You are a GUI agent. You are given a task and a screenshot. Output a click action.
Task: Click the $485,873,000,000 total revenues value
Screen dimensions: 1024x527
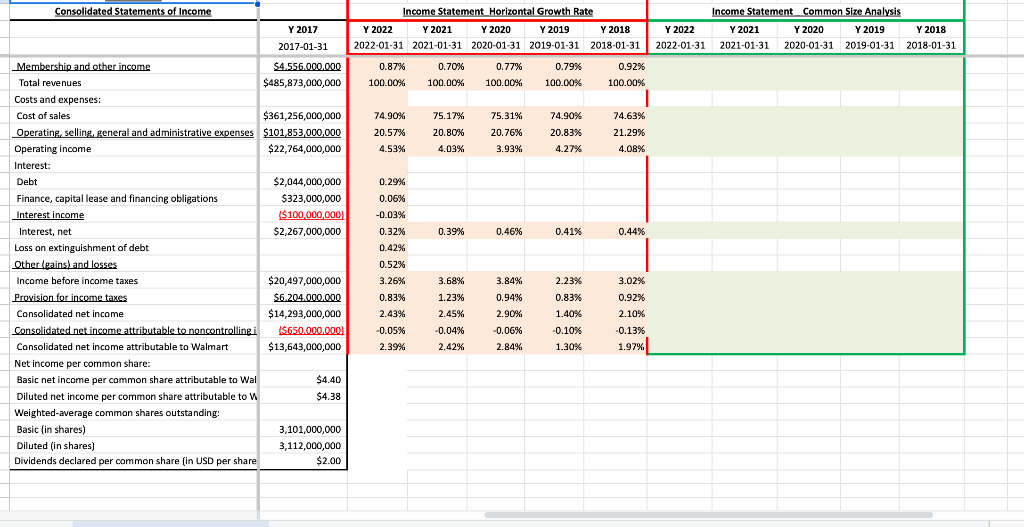coord(302,83)
